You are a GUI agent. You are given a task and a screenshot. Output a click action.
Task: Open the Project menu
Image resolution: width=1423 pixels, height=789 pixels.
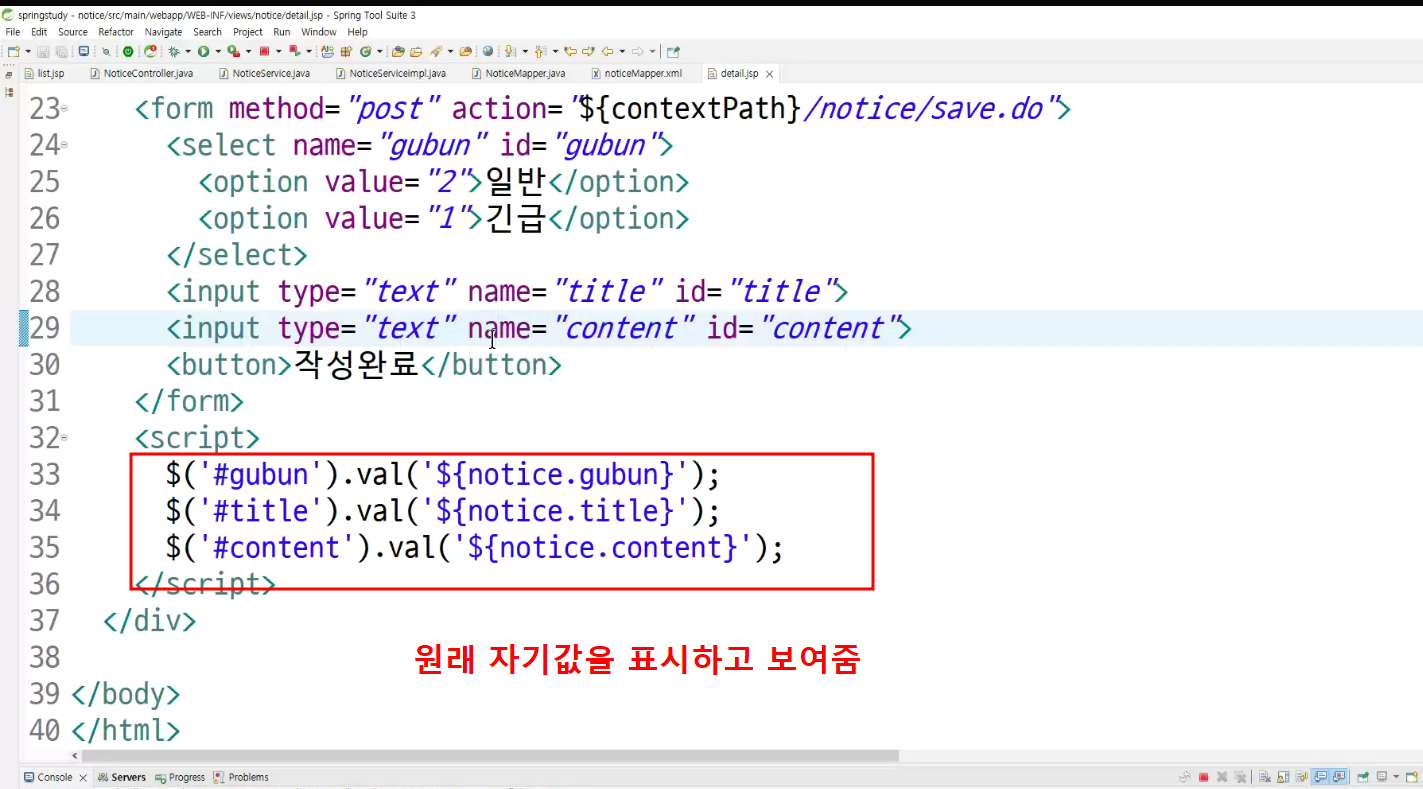[x=248, y=32]
